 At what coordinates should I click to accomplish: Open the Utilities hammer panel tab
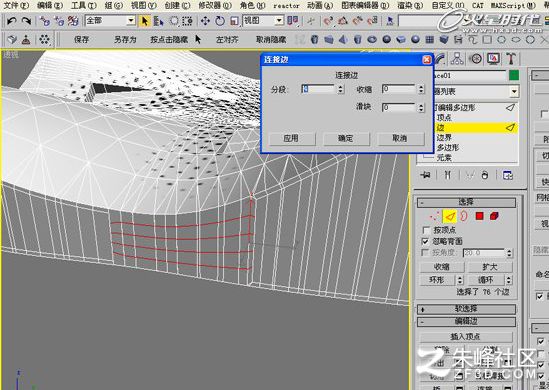coord(511,59)
